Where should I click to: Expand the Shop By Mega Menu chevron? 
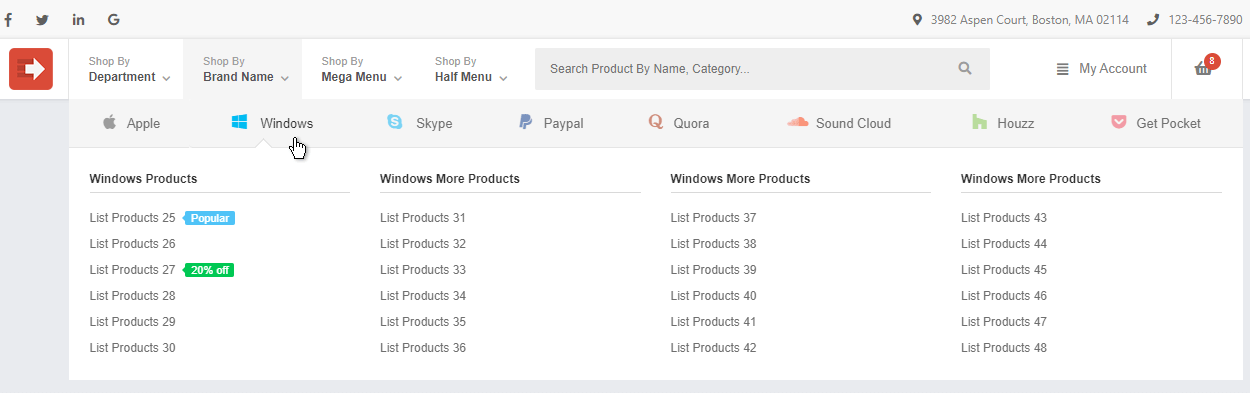pyautogui.click(x=398, y=78)
